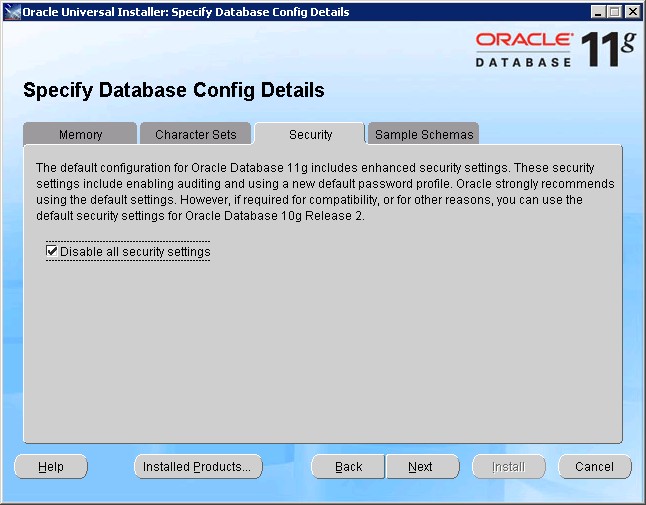Viewport: 646px width, 505px height.
Task: Switch to the Character Sets tab
Action: click(195, 134)
